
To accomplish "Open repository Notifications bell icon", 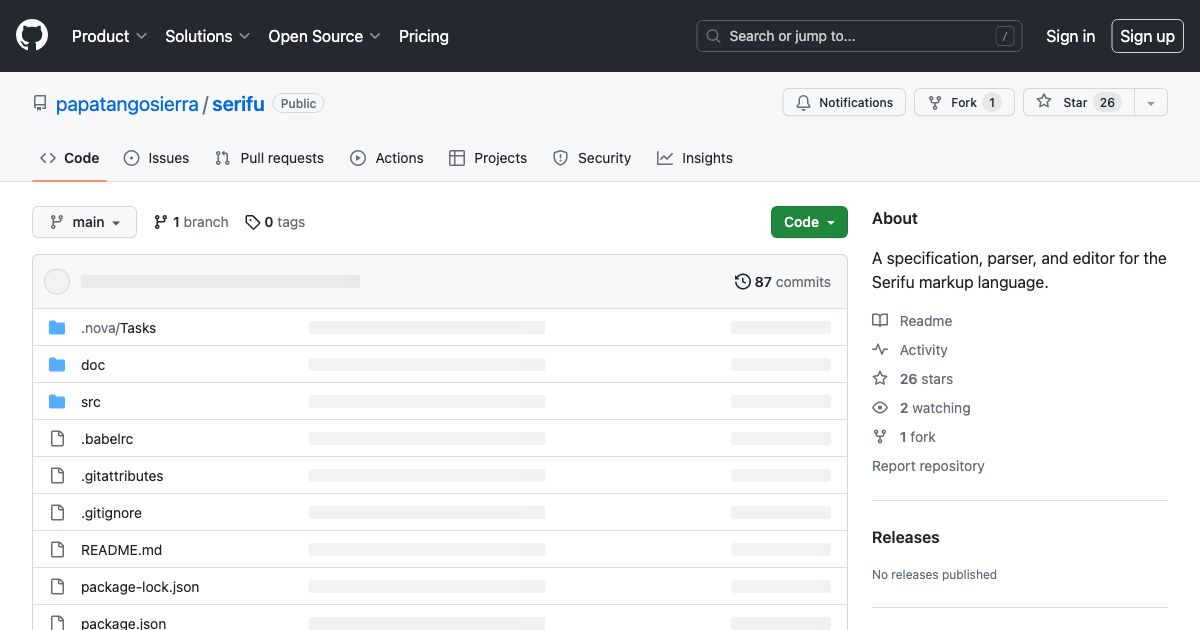I will tap(804, 102).
